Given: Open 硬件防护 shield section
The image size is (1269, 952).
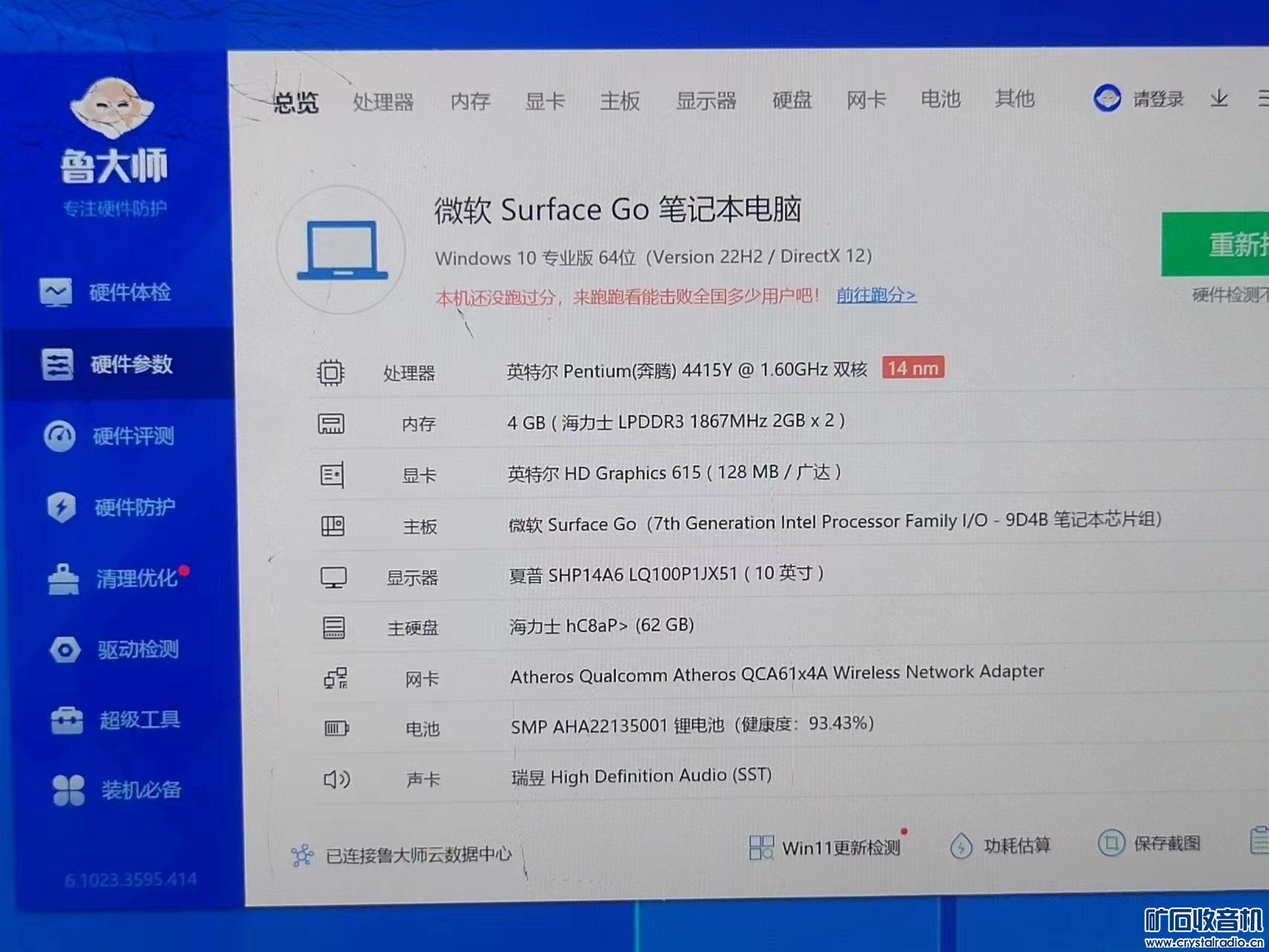Looking at the screenshot, I should click(111, 507).
